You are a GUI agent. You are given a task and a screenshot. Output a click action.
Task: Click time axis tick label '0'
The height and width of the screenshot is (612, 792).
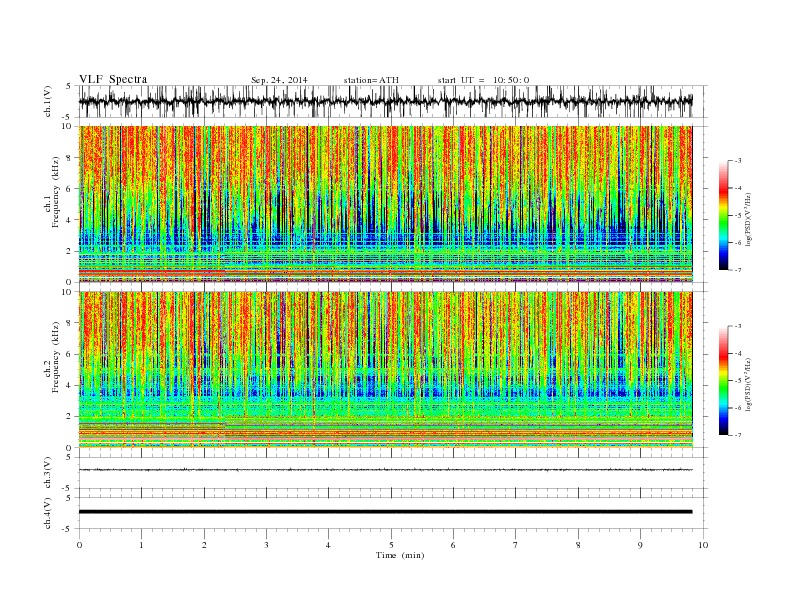click(79, 545)
